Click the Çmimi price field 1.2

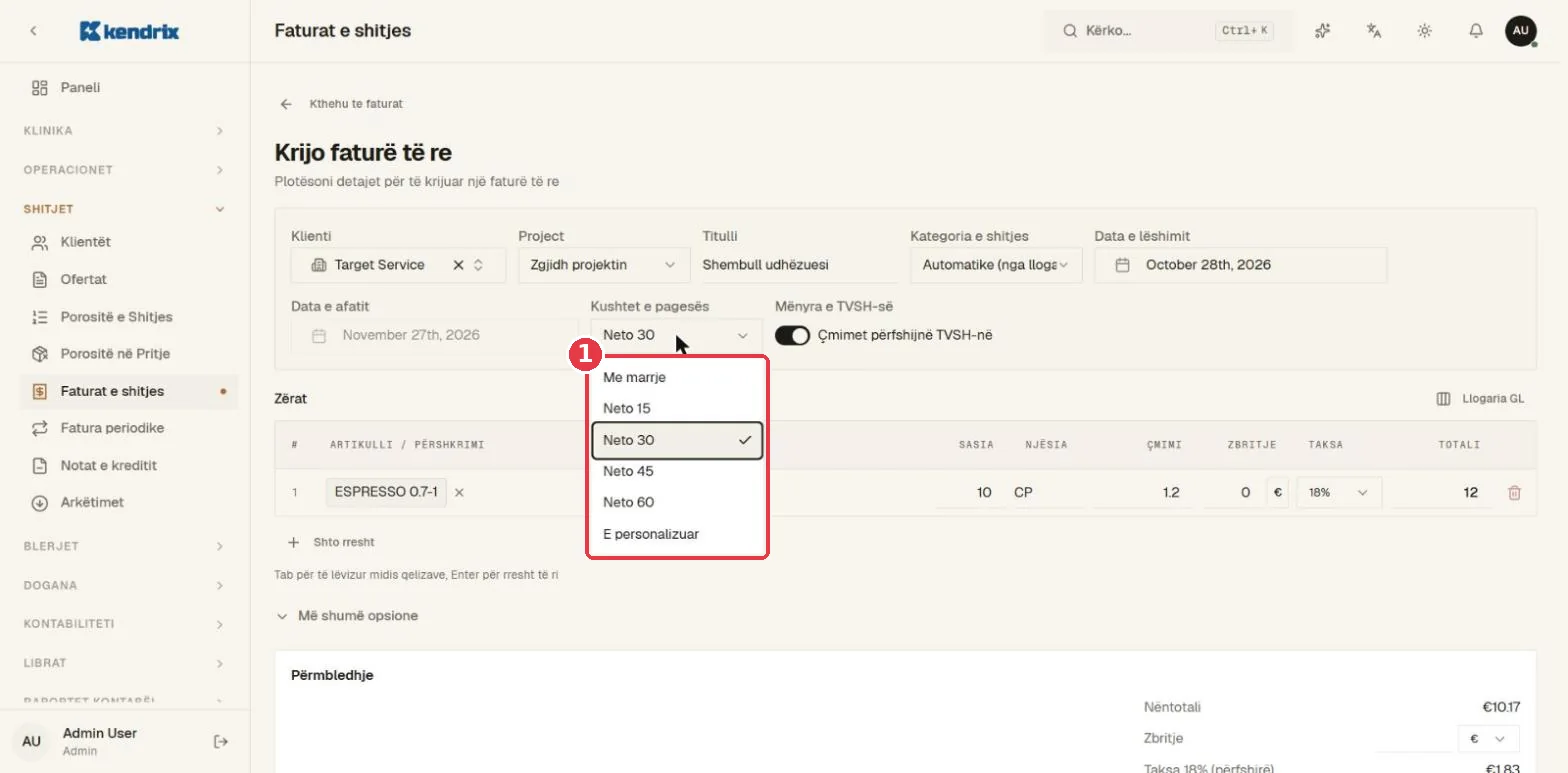(x=1143, y=492)
